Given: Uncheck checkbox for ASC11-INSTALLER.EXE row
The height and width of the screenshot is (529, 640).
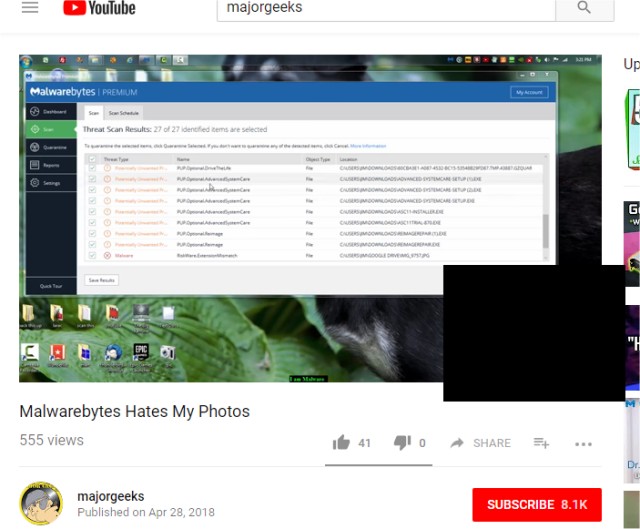Looking at the screenshot, I should (92, 212).
